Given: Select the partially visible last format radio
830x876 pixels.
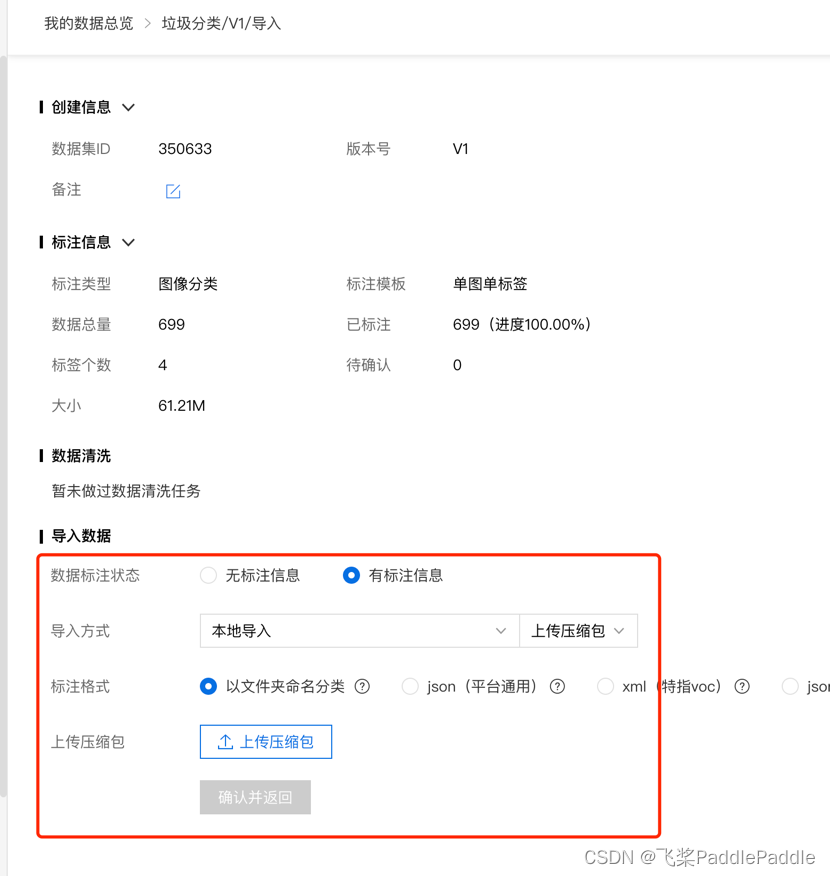Looking at the screenshot, I should point(790,686).
